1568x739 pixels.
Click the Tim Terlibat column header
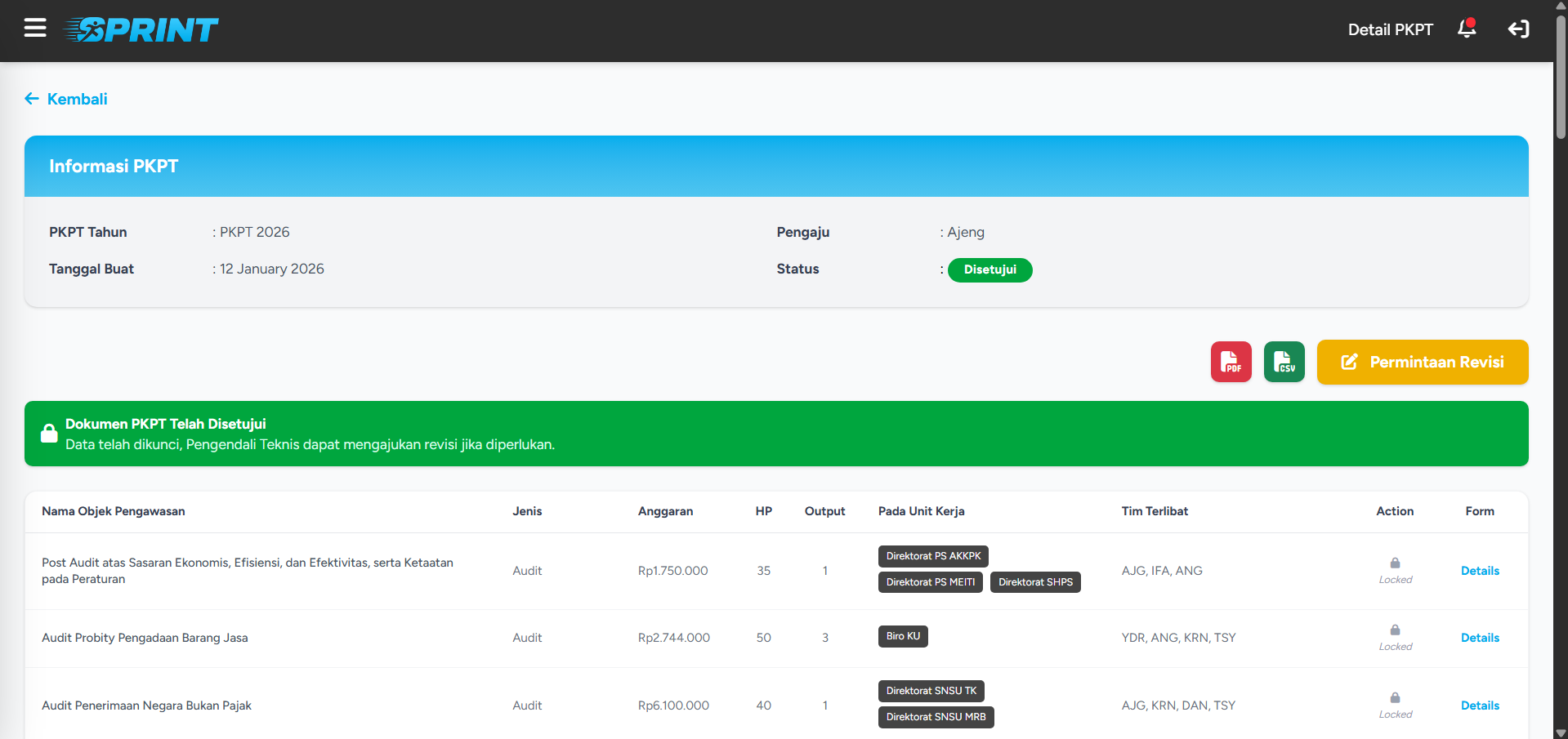pos(1155,511)
